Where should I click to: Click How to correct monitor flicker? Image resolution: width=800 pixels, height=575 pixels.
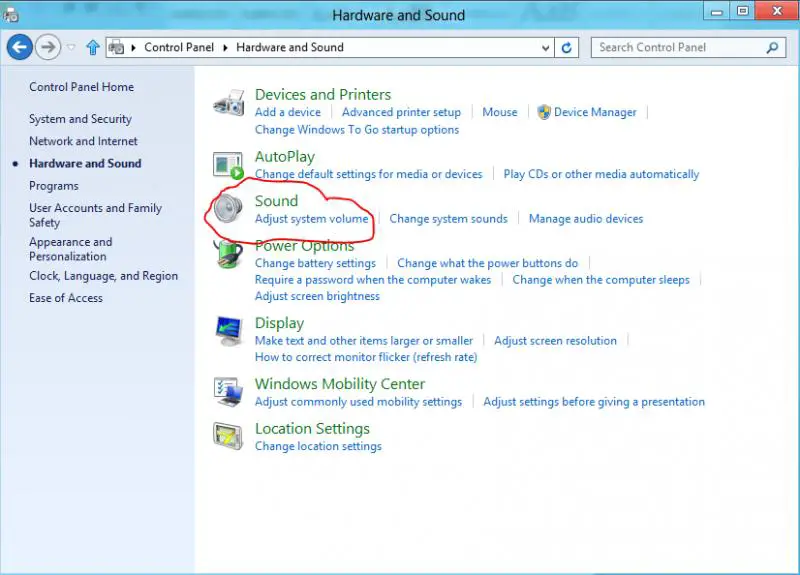point(366,357)
